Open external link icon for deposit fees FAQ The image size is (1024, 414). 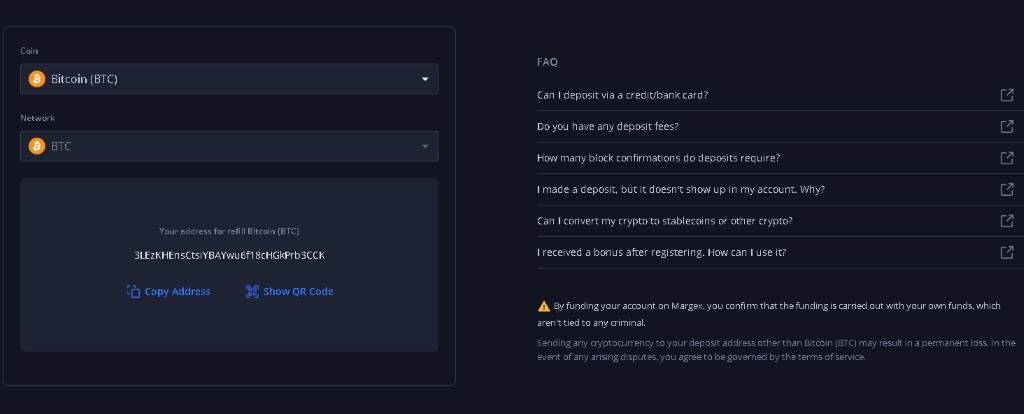[1007, 126]
